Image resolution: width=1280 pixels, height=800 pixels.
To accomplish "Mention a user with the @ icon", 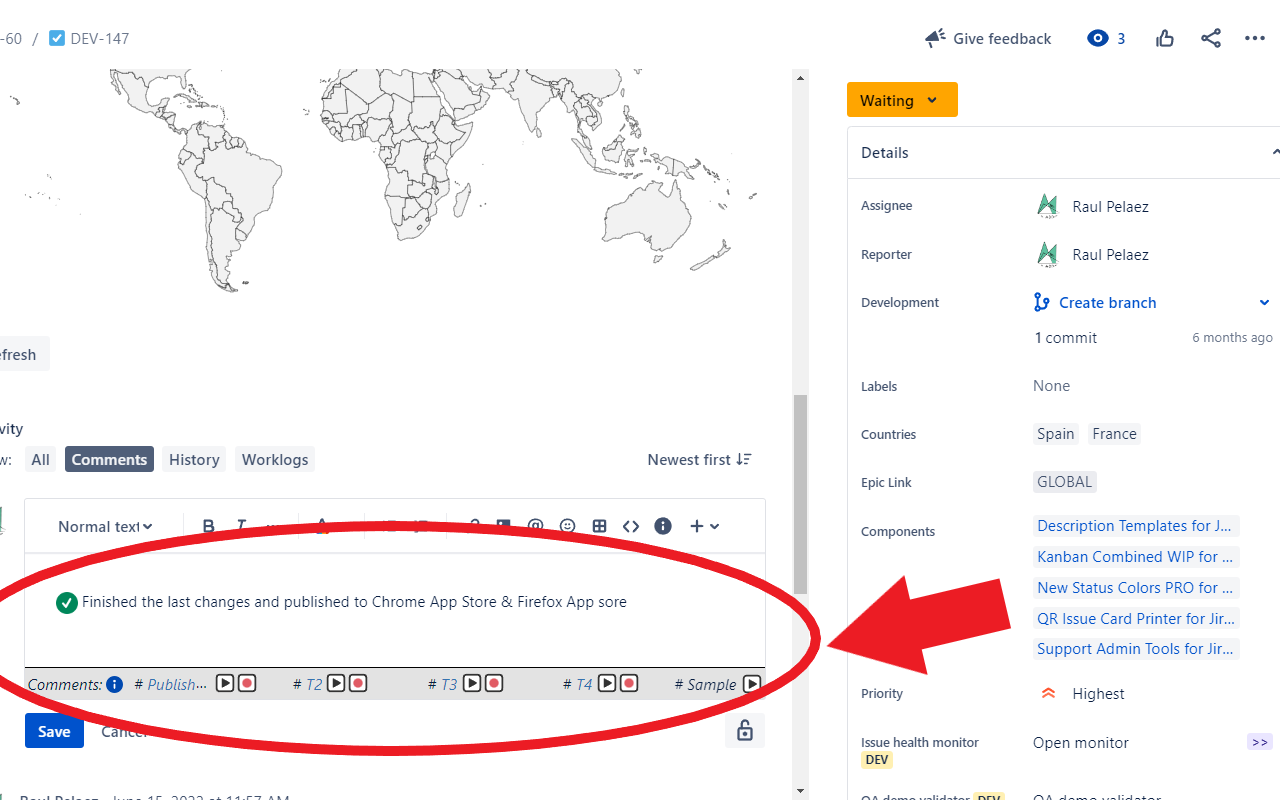I will click(x=535, y=526).
